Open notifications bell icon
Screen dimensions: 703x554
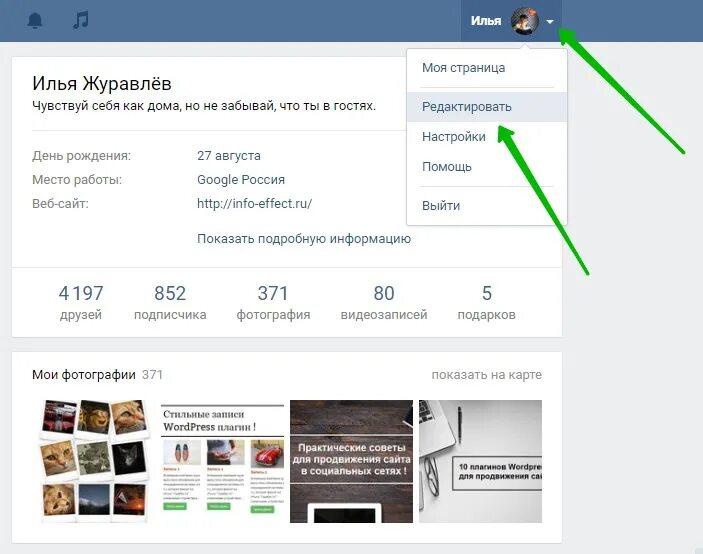(x=35, y=21)
